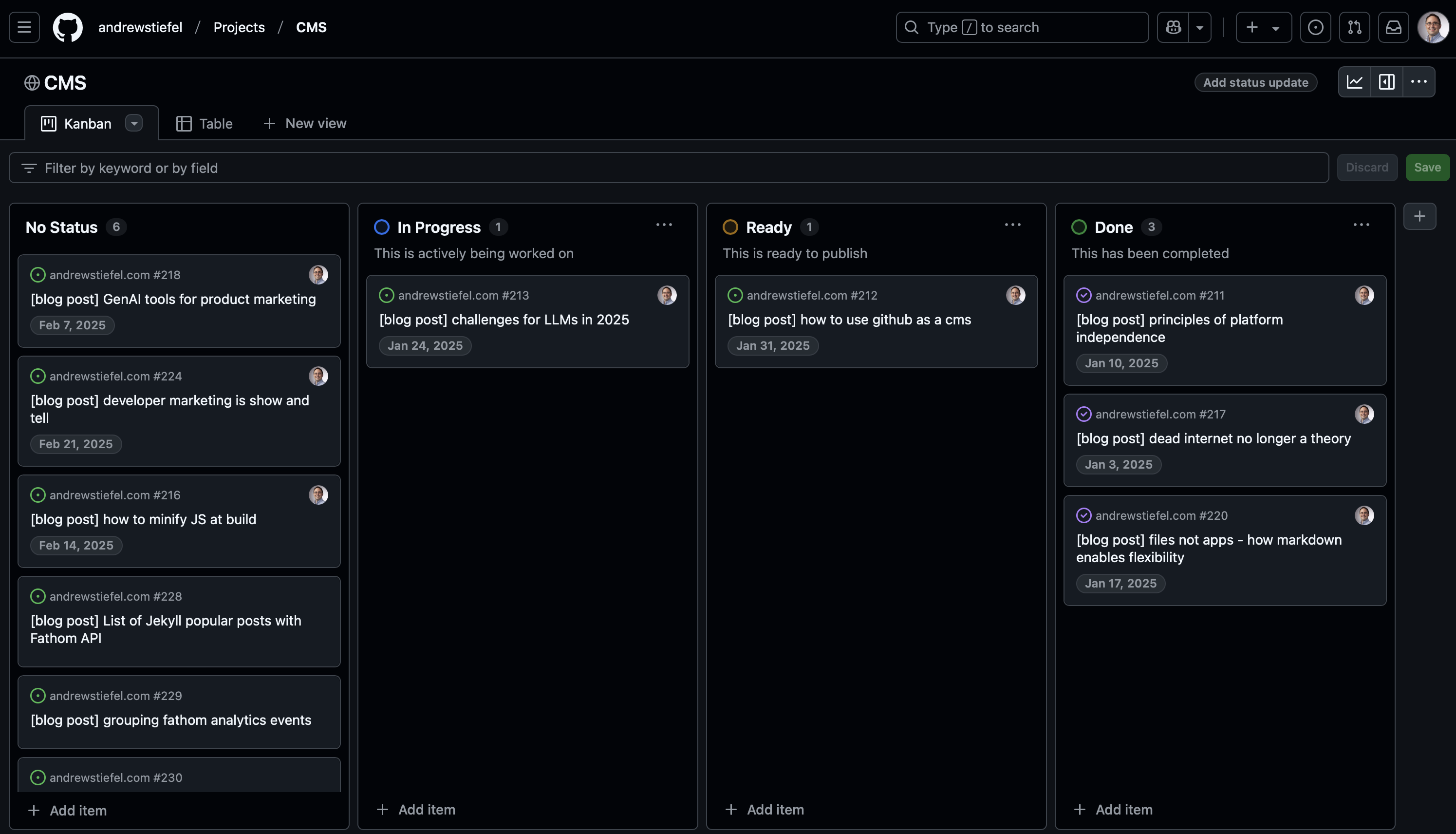Open the side panel toggle icon
This screenshot has height=834, width=1456.
click(1387, 82)
